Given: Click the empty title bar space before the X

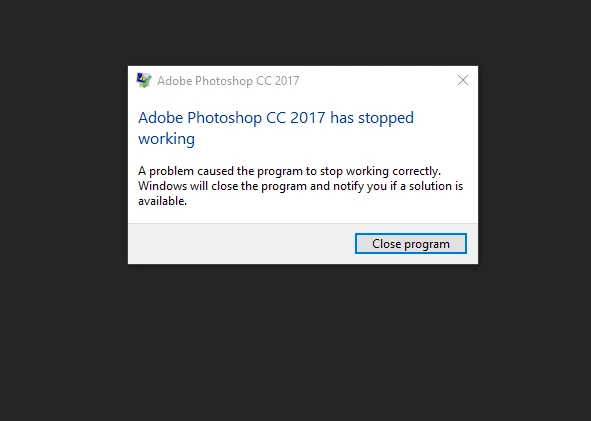Looking at the screenshot, I should [x=377, y=80].
